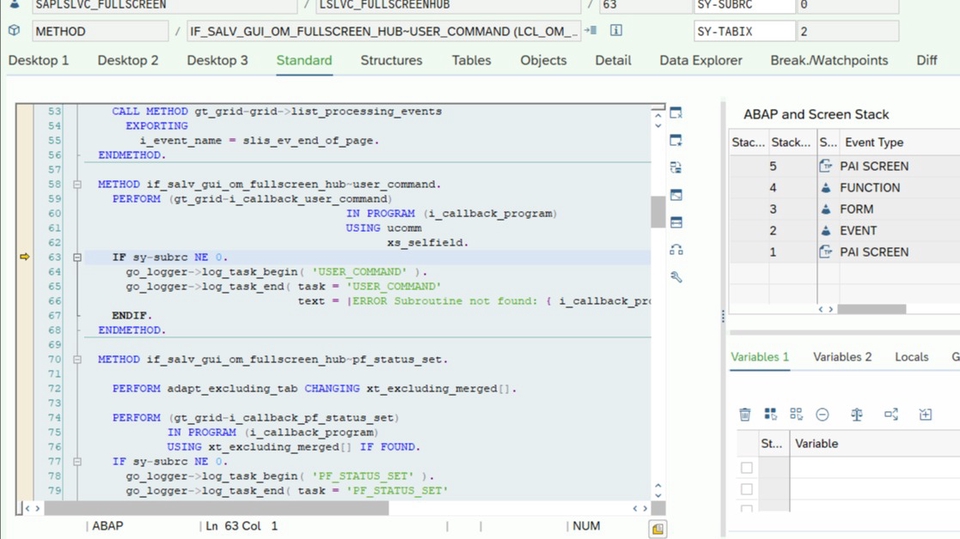
Task: Click the IF_SALV_GUI_OM_FULLSCREEN_HUB~USER_COMMAND field
Action: pyautogui.click(x=383, y=31)
